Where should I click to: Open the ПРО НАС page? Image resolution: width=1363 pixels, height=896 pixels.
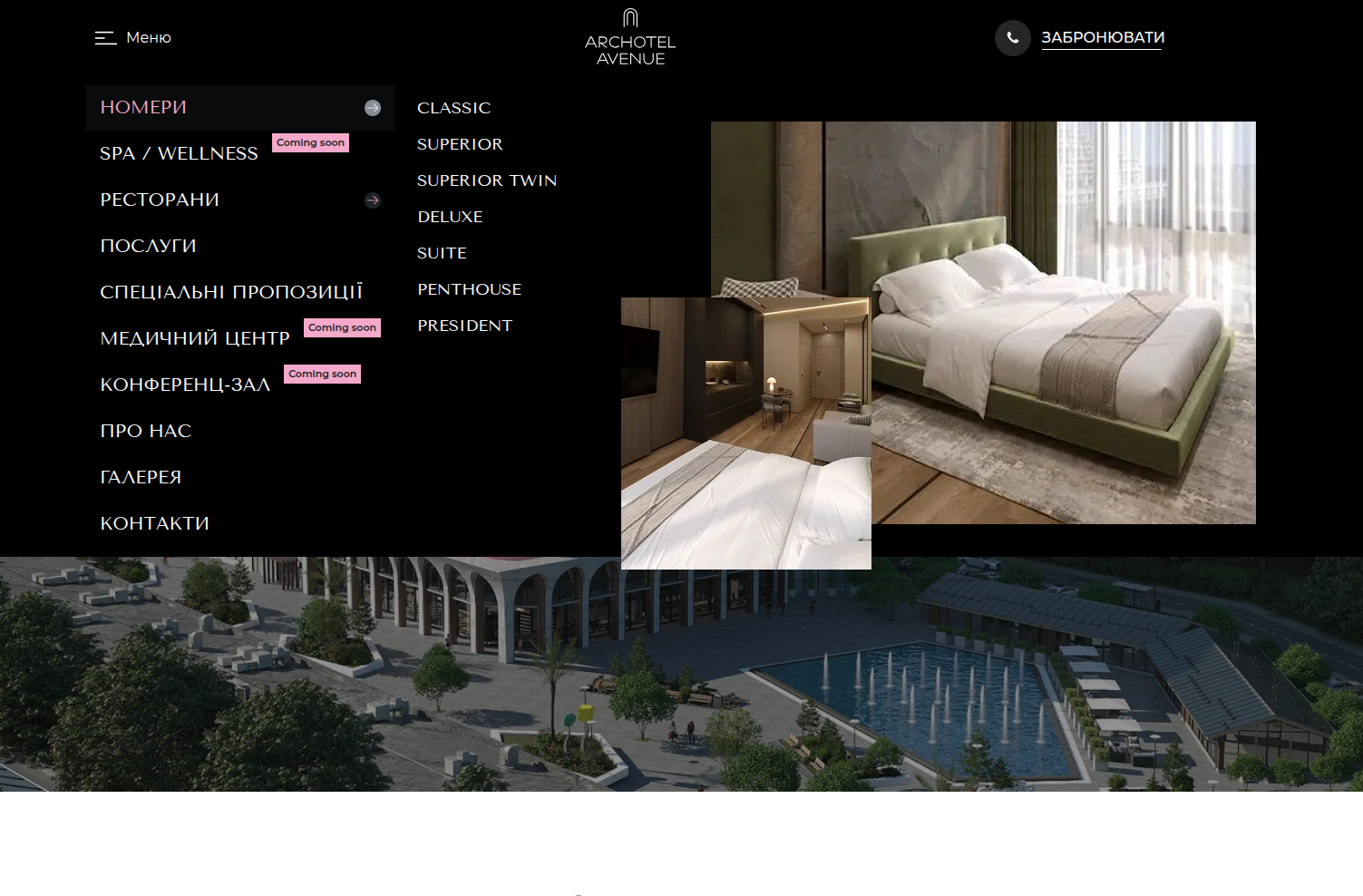146,432
